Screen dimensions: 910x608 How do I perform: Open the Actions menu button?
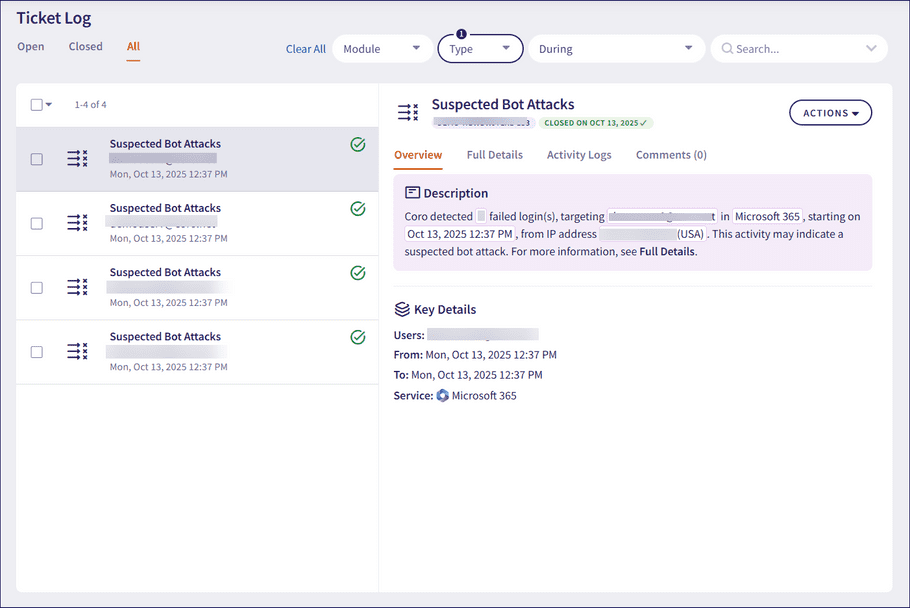click(830, 113)
